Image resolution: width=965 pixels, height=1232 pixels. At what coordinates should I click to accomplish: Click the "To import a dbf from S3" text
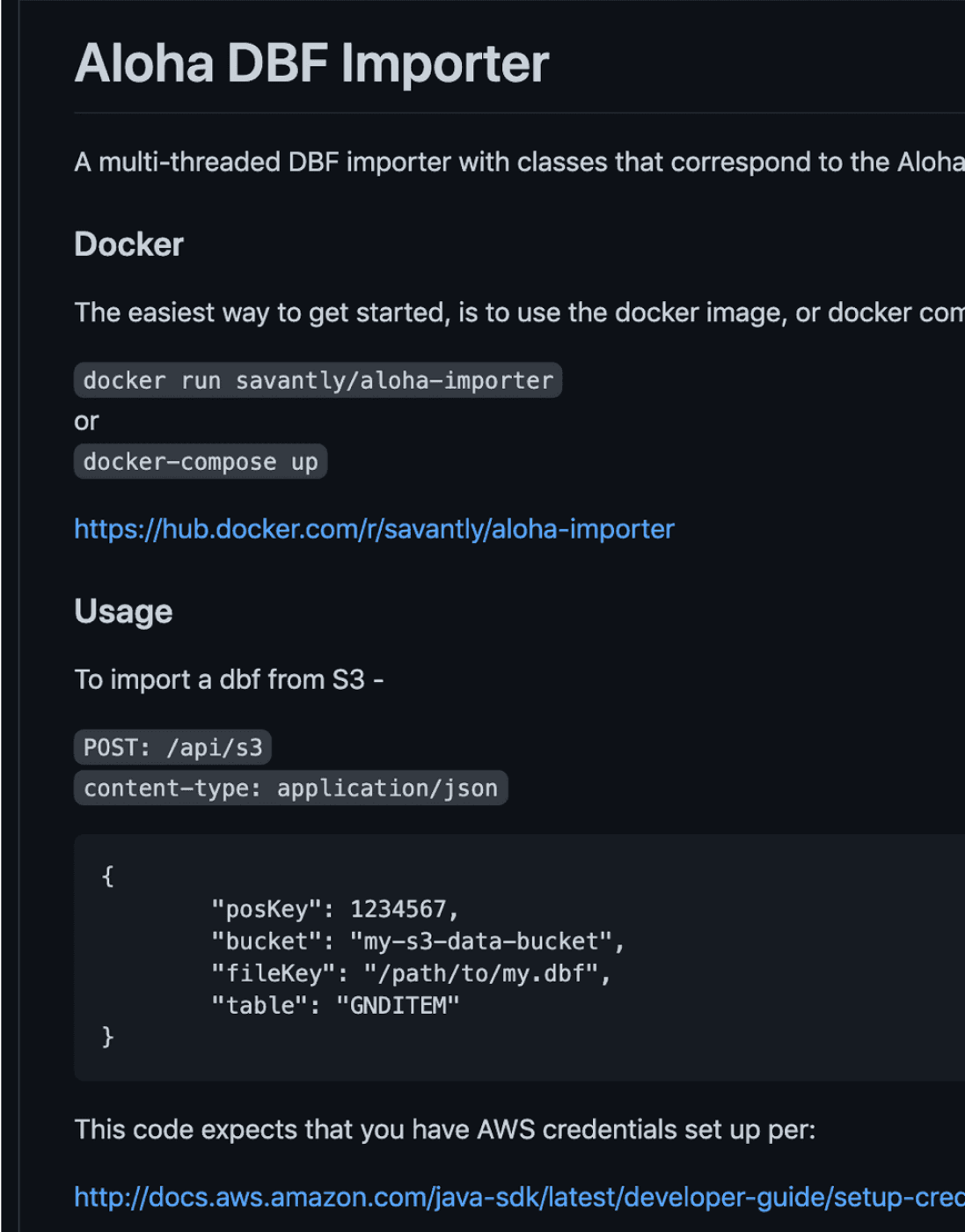tap(229, 679)
